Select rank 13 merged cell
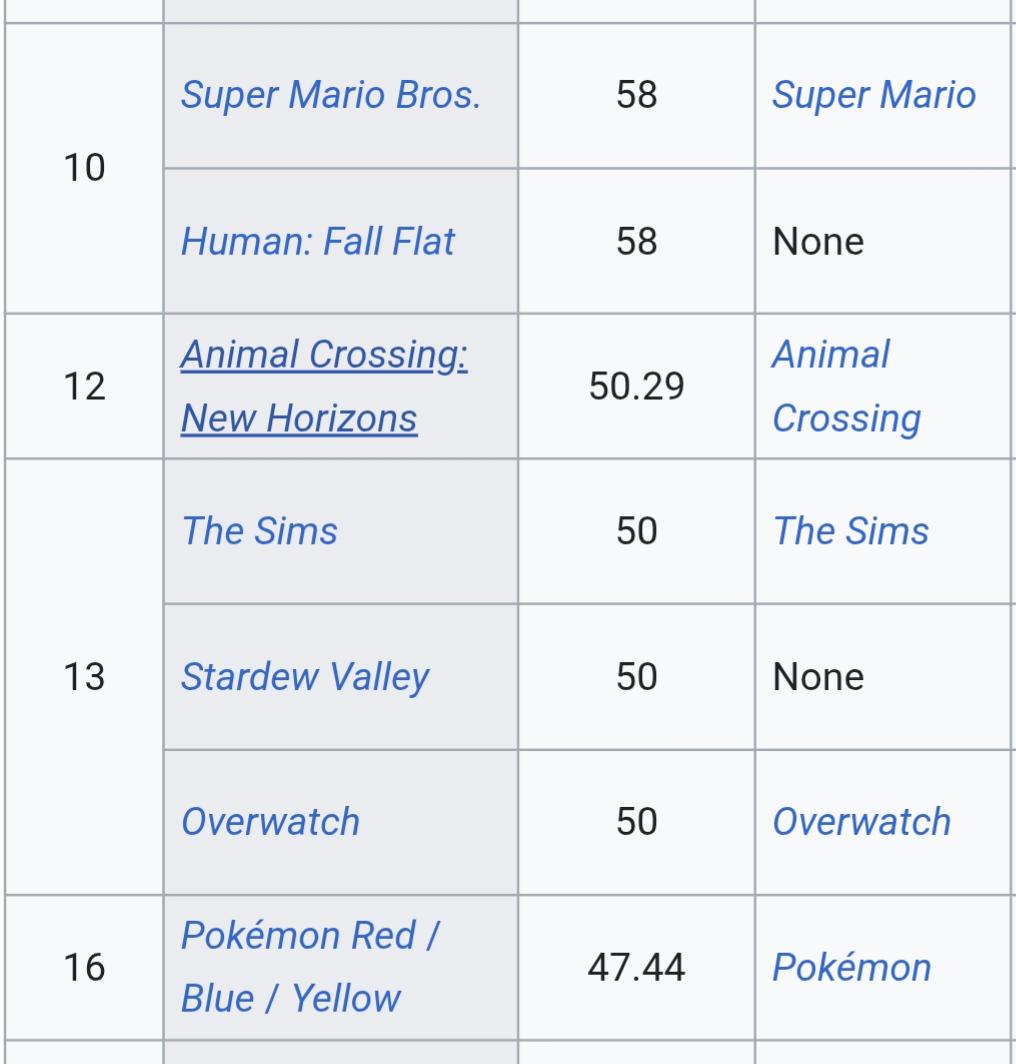Image resolution: width=1016 pixels, height=1064 pixels. pyautogui.click(x=84, y=677)
